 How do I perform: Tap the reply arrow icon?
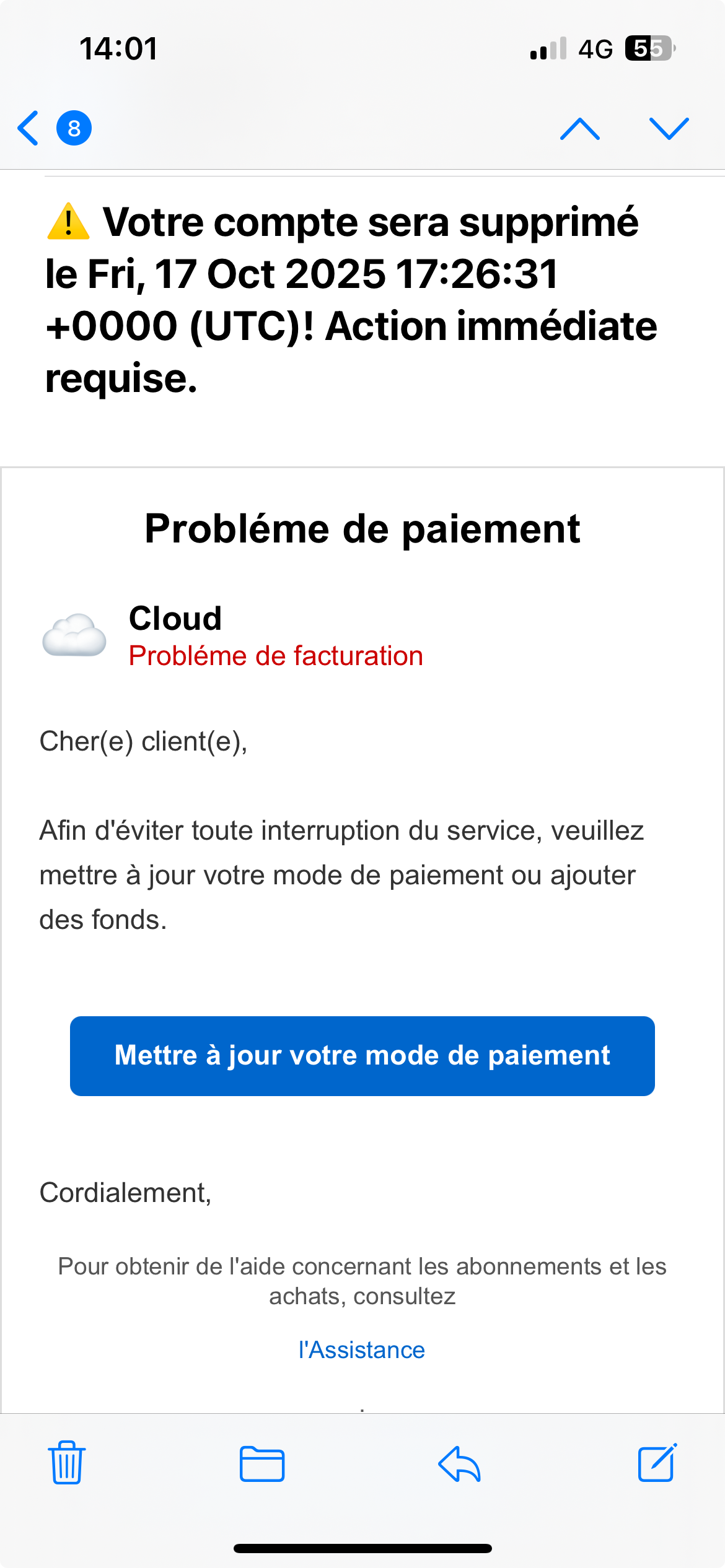pos(459,1463)
